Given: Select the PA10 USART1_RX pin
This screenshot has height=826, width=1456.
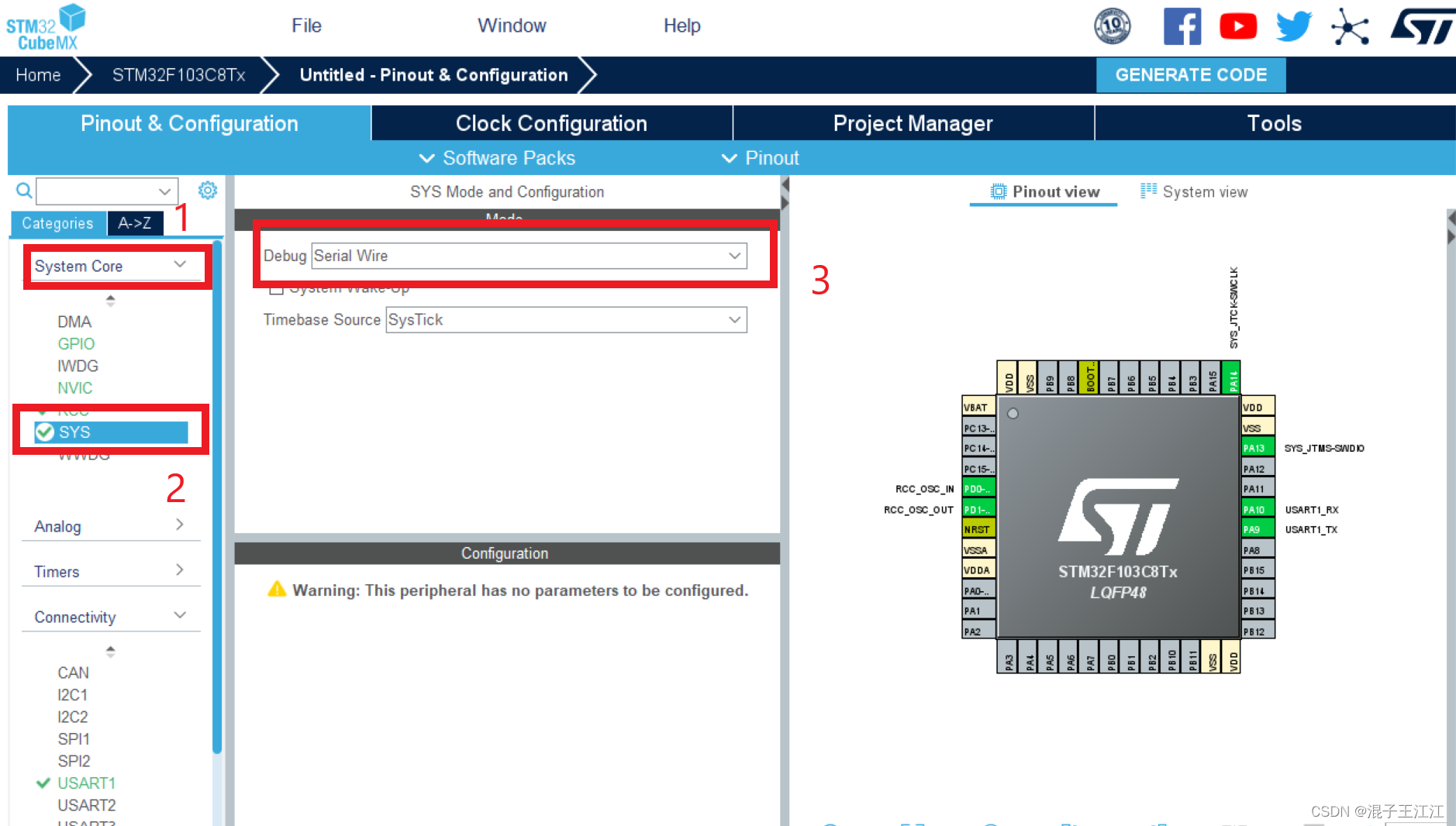Looking at the screenshot, I should 1258,509.
